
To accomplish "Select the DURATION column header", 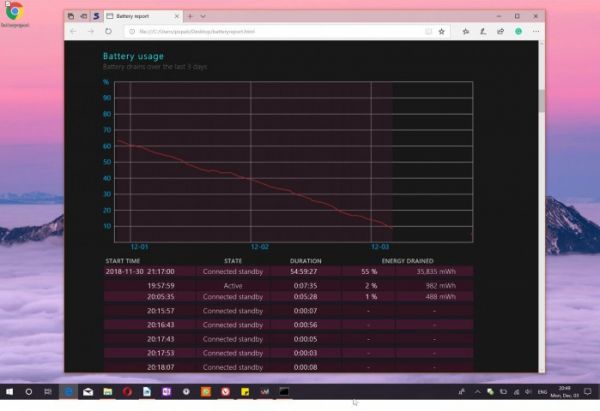I will [306, 261].
